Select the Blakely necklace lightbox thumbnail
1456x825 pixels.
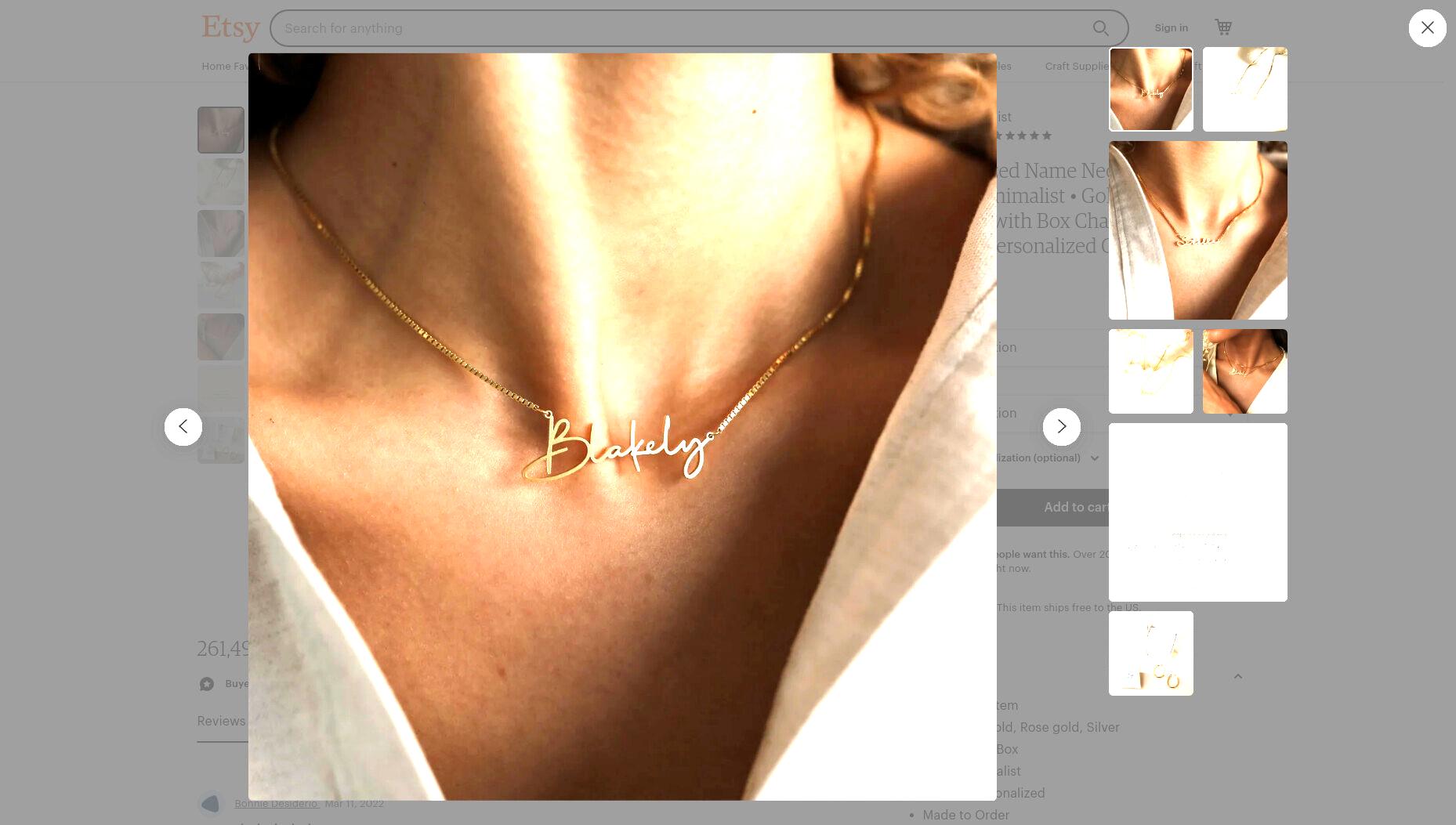[x=1150, y=89]
